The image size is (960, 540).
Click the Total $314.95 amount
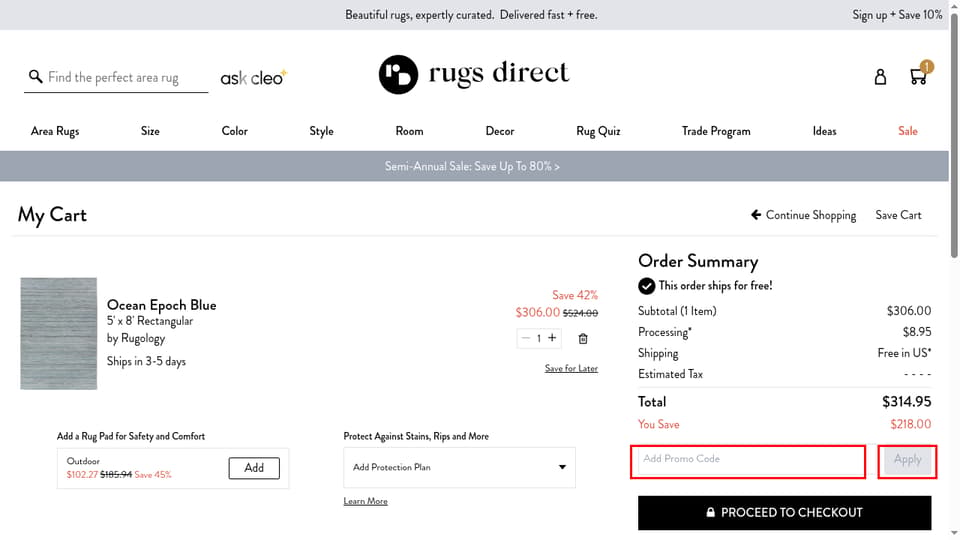click(x=906, y=402)
